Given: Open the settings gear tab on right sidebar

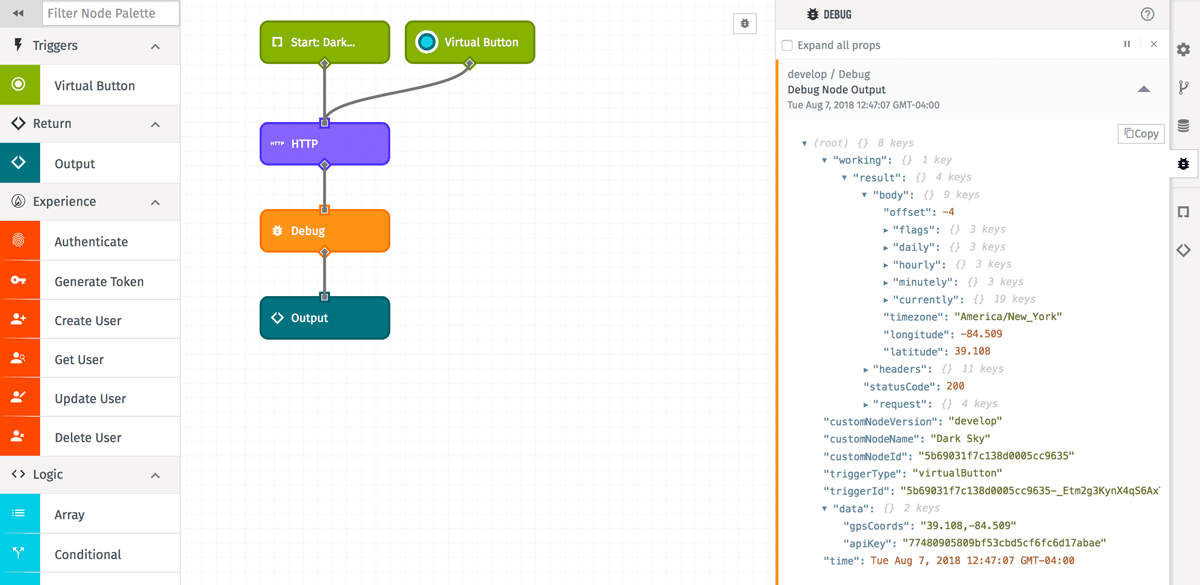Looking at the screenshot, I should tap(1183, 49).
